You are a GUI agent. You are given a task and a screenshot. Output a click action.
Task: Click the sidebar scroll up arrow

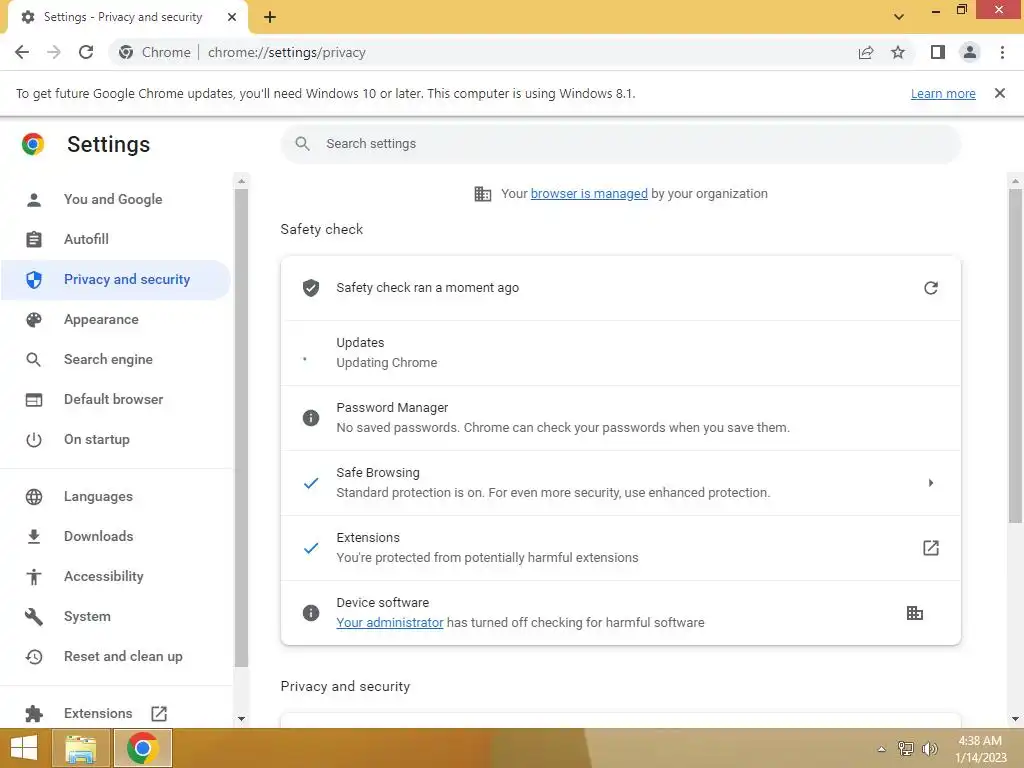pos(242,181)
